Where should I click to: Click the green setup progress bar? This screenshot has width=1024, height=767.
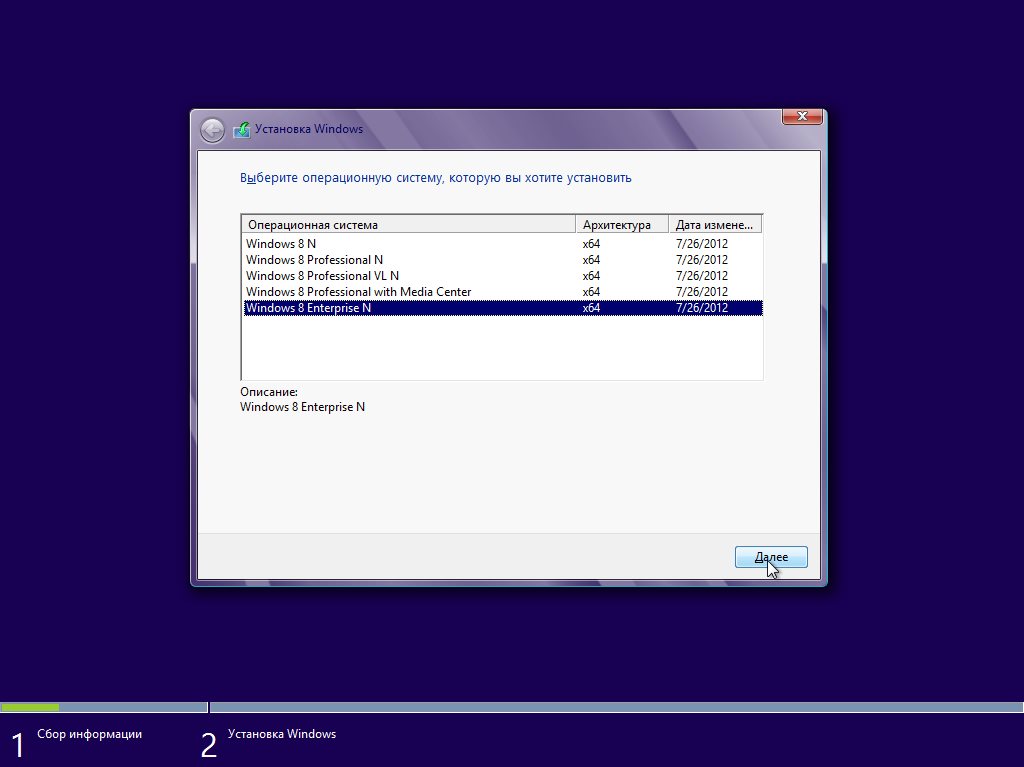pyautogui.click(x=30, y=707)
